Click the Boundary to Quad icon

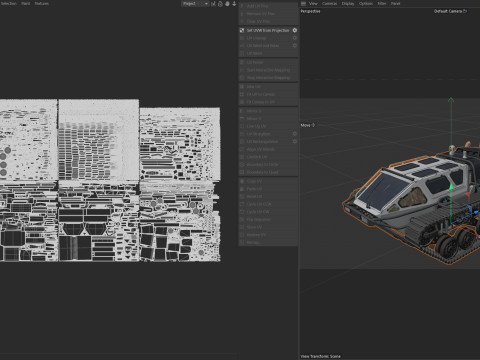click(242, 172)
